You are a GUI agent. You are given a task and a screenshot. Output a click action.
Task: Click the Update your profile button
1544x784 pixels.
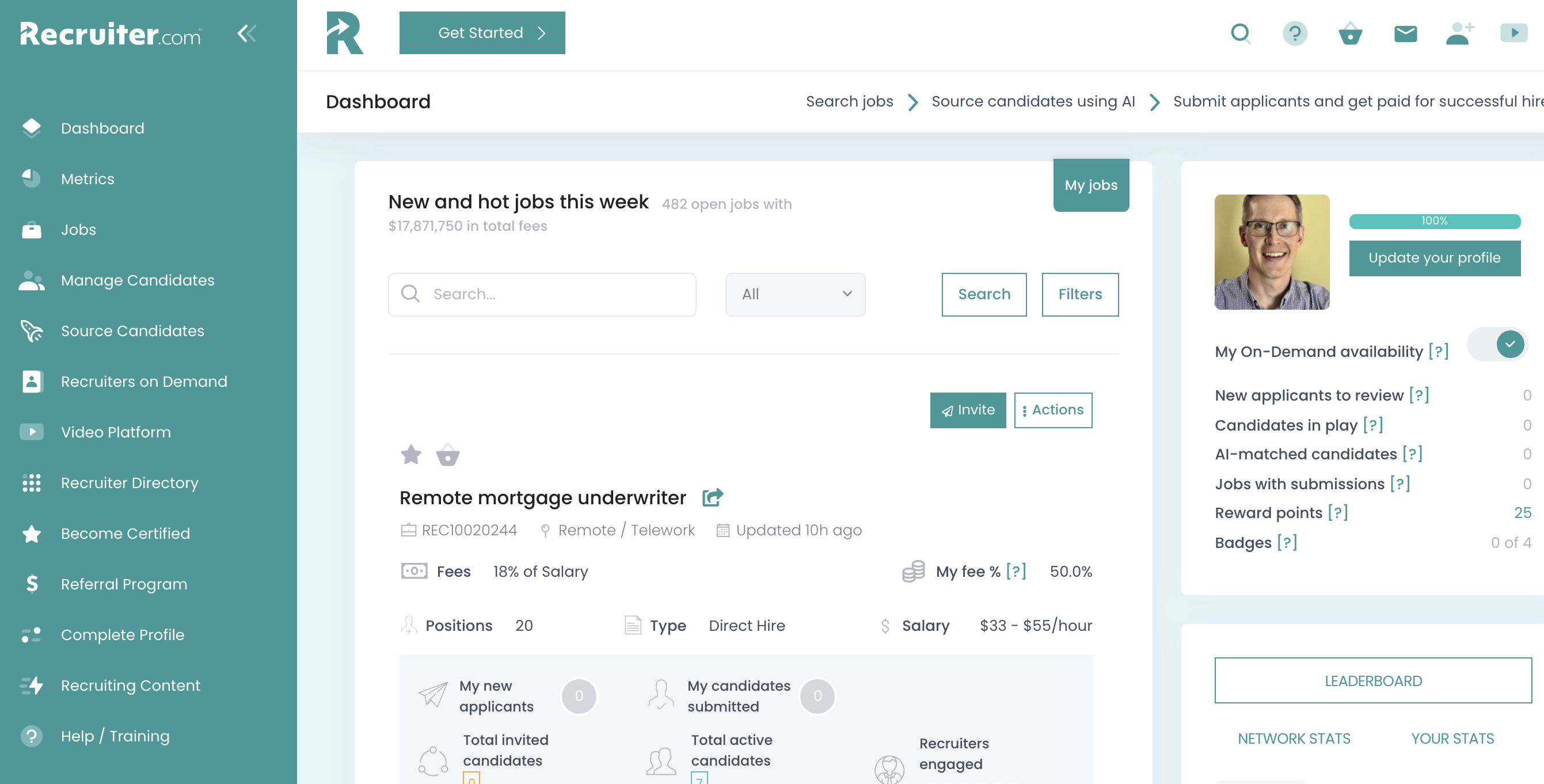(x=1434, y=258)
